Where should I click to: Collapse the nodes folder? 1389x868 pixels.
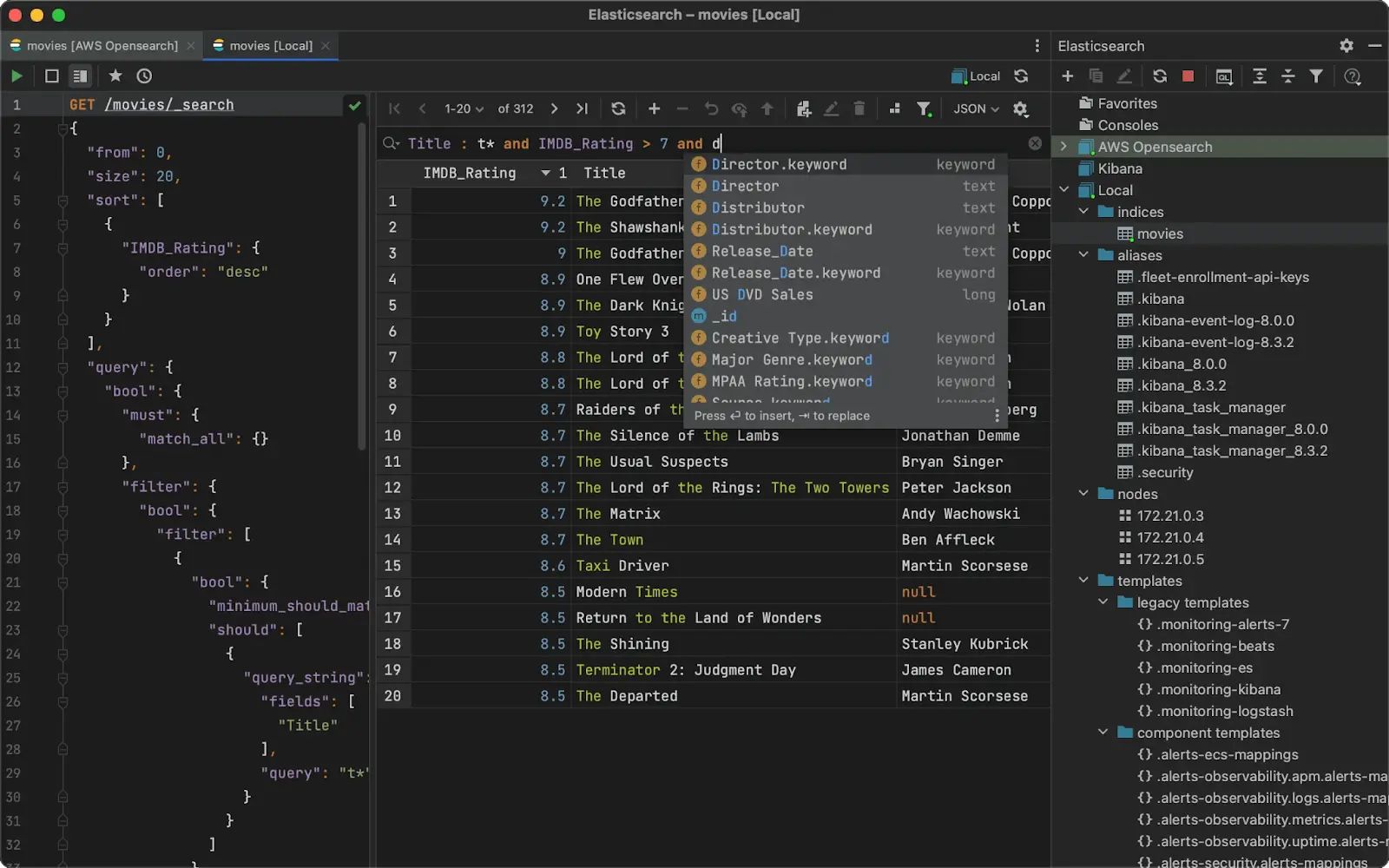pos(1083,494)
